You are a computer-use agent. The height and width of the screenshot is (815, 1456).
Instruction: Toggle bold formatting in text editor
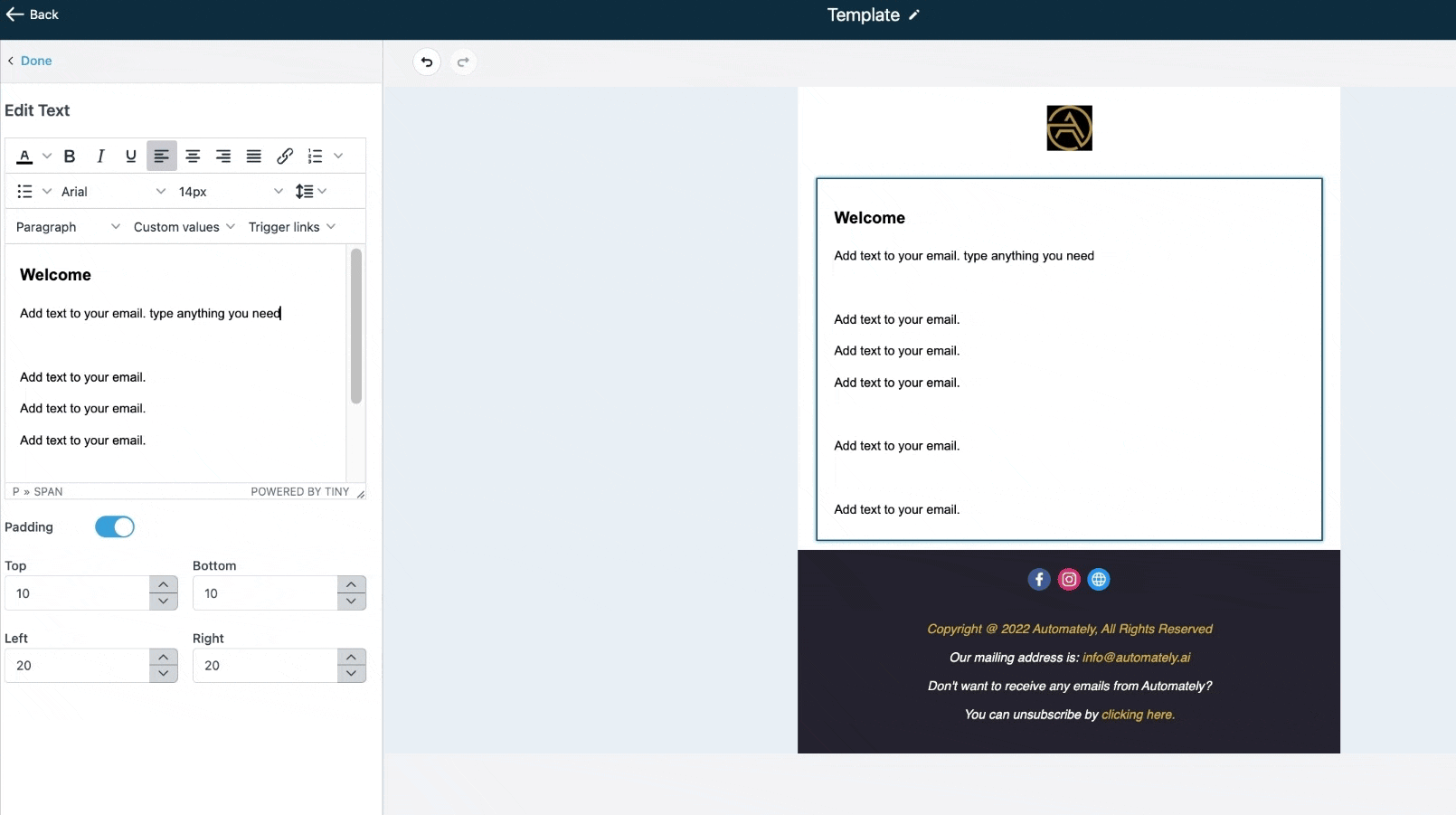[70, 156]
